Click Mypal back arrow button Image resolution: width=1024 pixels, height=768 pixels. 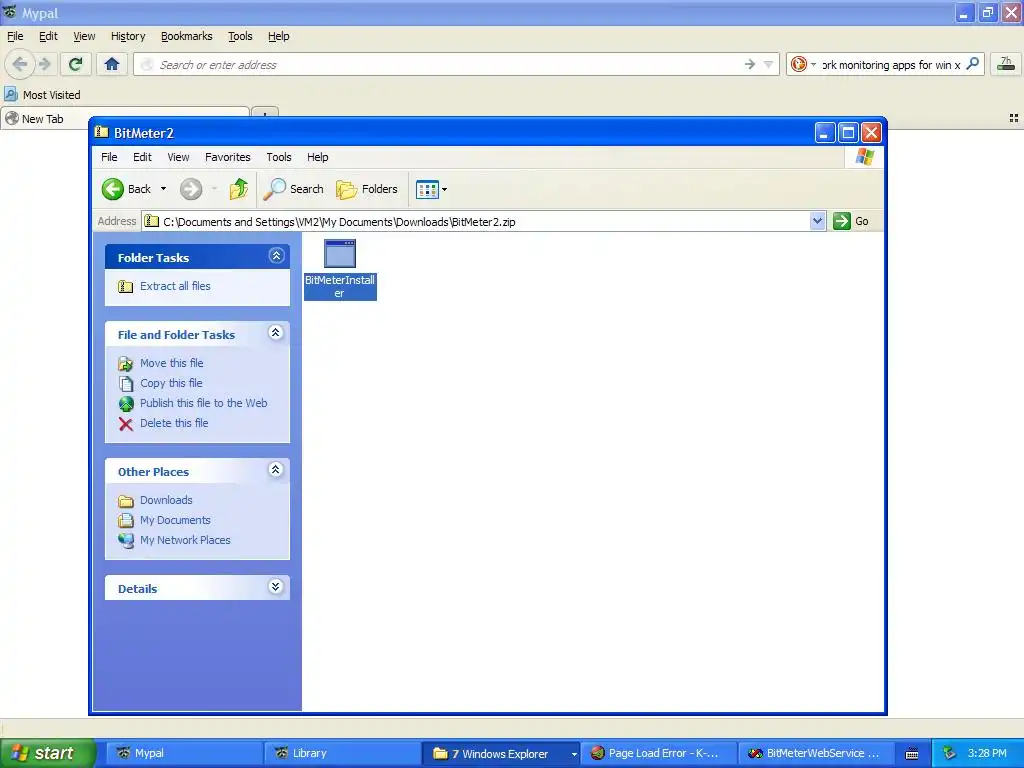pos(19,64)
